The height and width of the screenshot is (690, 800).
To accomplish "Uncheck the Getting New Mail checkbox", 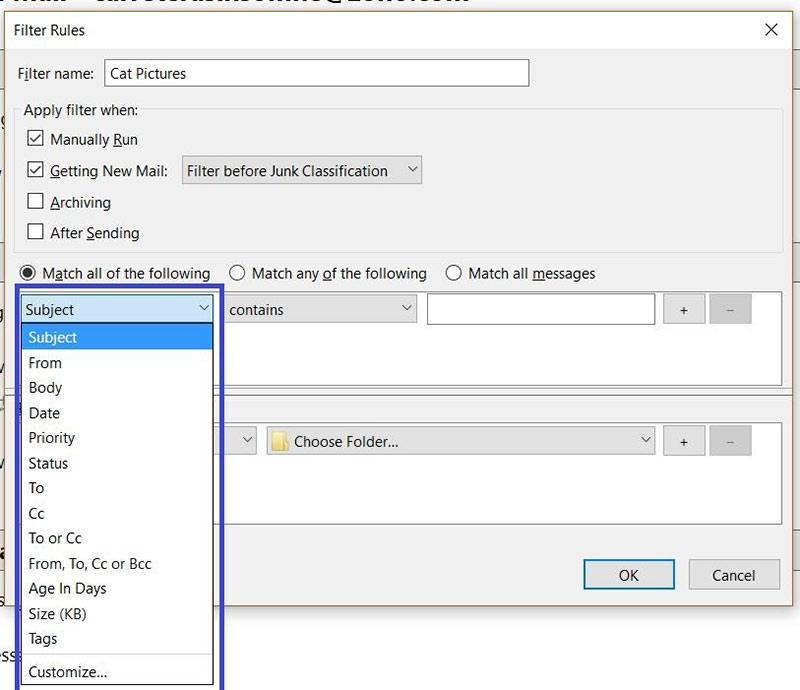I will click(36, 170).
